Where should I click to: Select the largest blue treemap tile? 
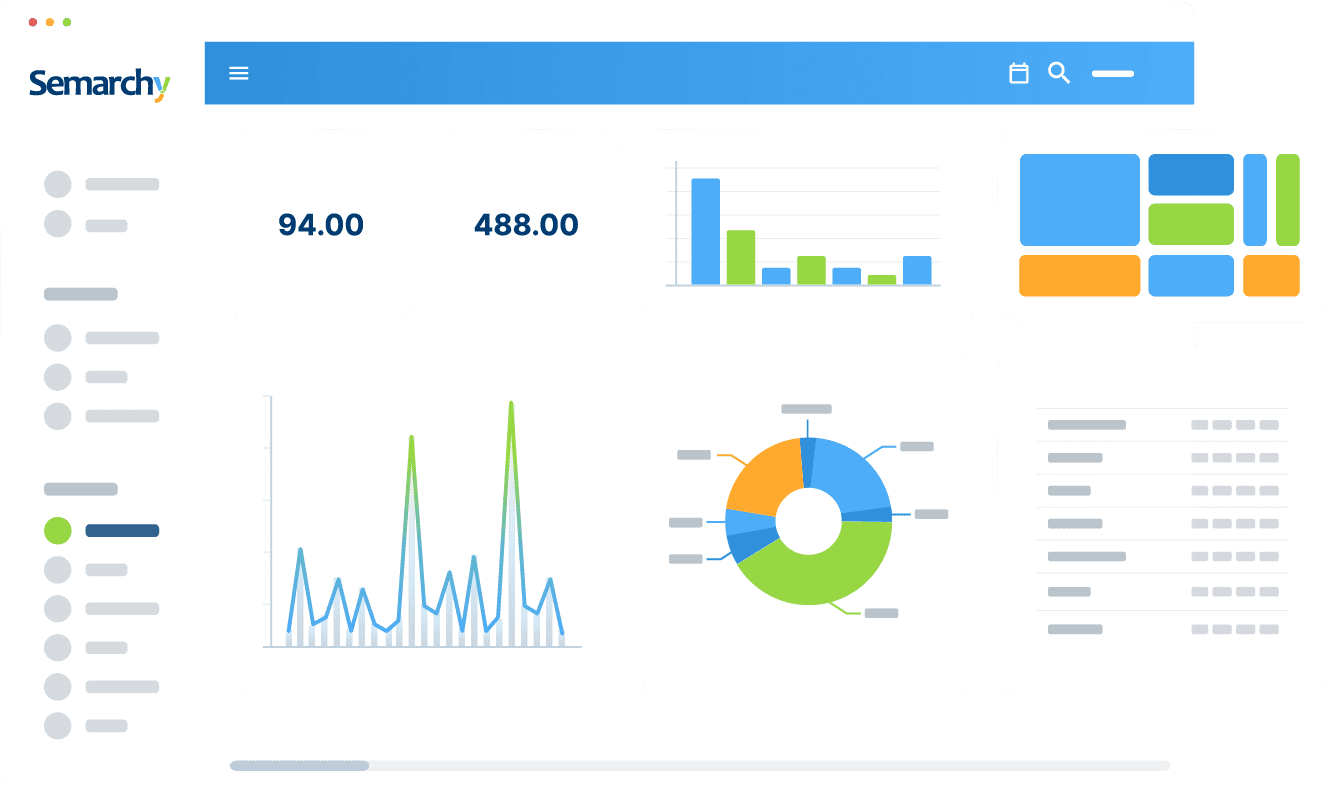(1080, 200)
